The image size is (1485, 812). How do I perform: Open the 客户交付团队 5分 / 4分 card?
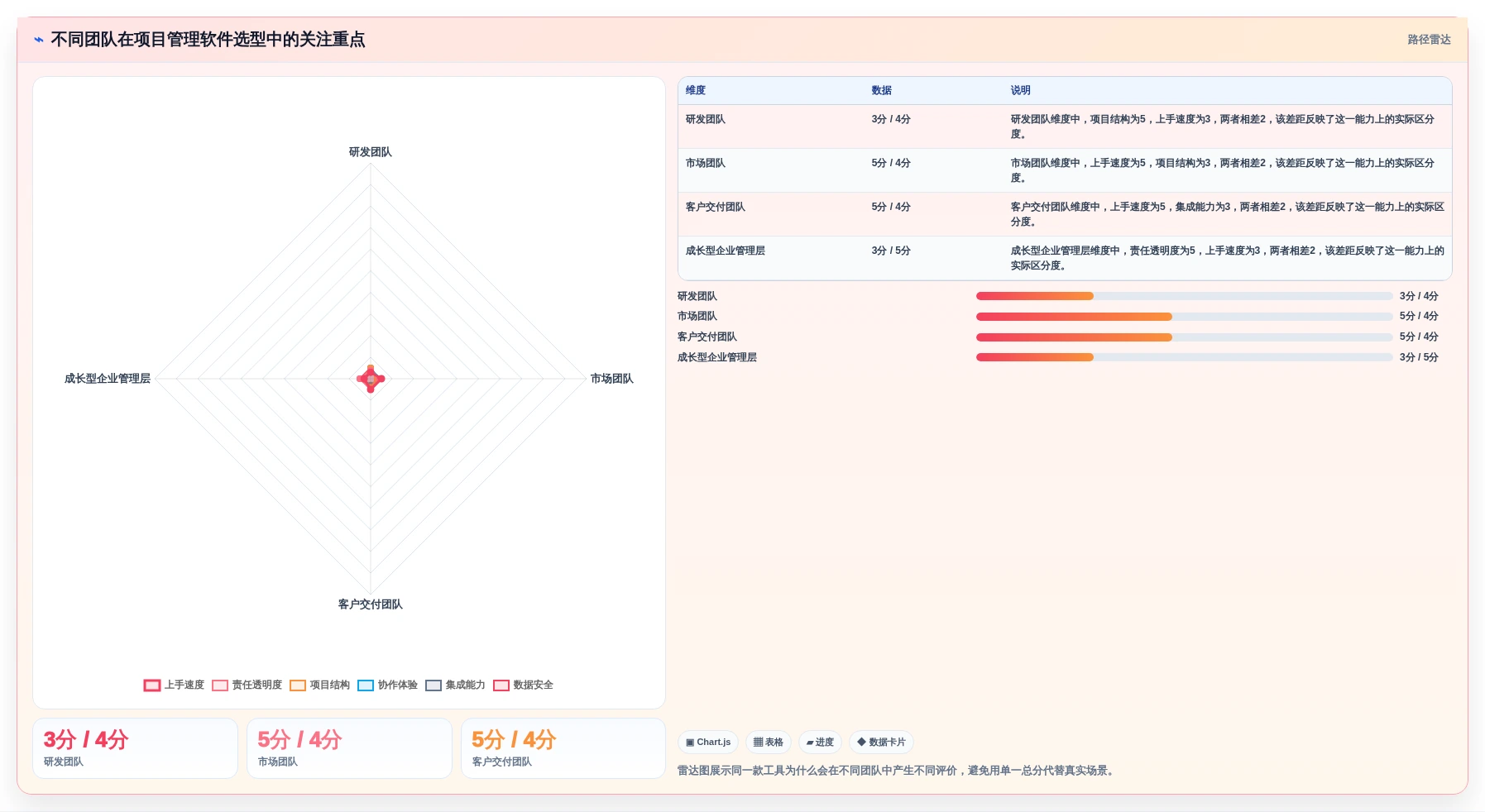click(563, 748)
